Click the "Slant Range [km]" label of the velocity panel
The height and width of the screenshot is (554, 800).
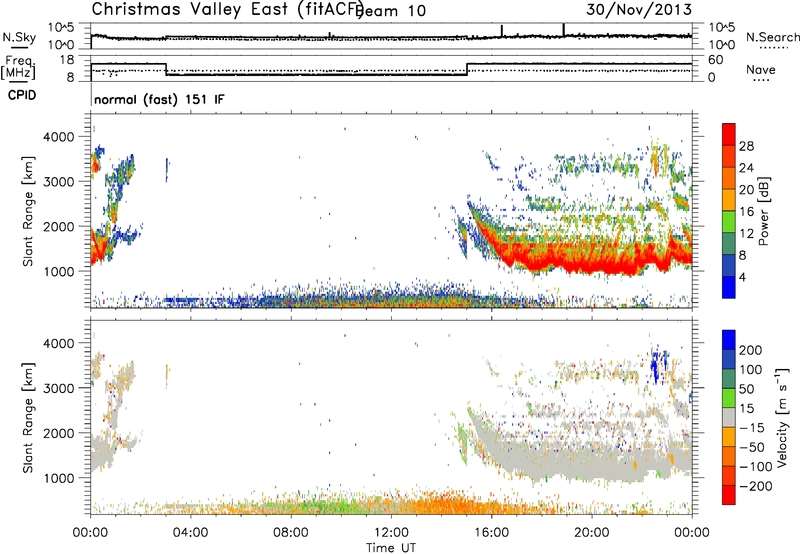[28, 418]
